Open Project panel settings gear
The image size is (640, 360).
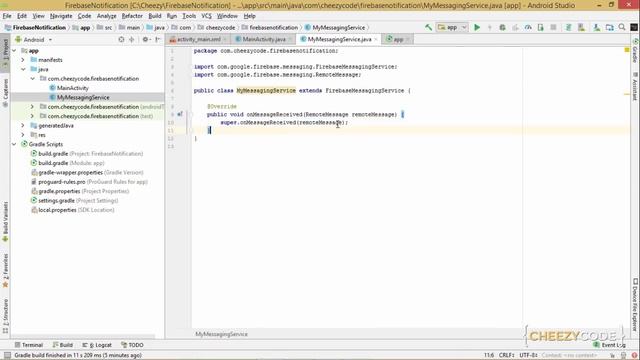[146, 40]
